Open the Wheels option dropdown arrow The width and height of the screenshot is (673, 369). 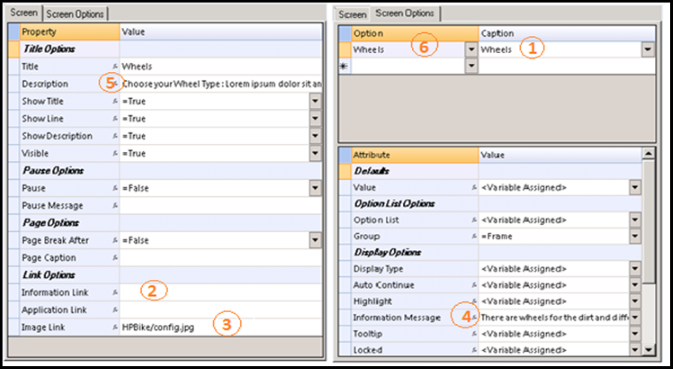coord(471,50)
